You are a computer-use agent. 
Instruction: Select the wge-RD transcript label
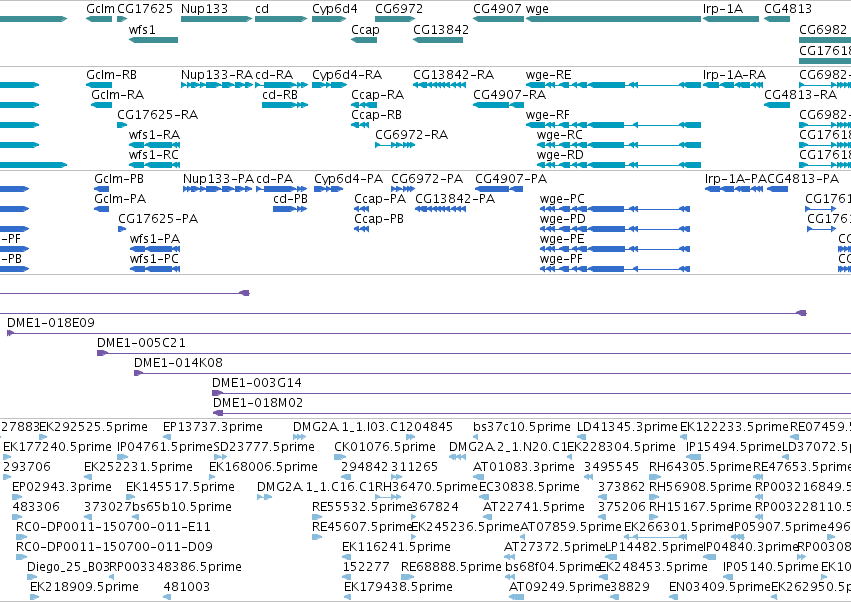[x=560, y=155]
